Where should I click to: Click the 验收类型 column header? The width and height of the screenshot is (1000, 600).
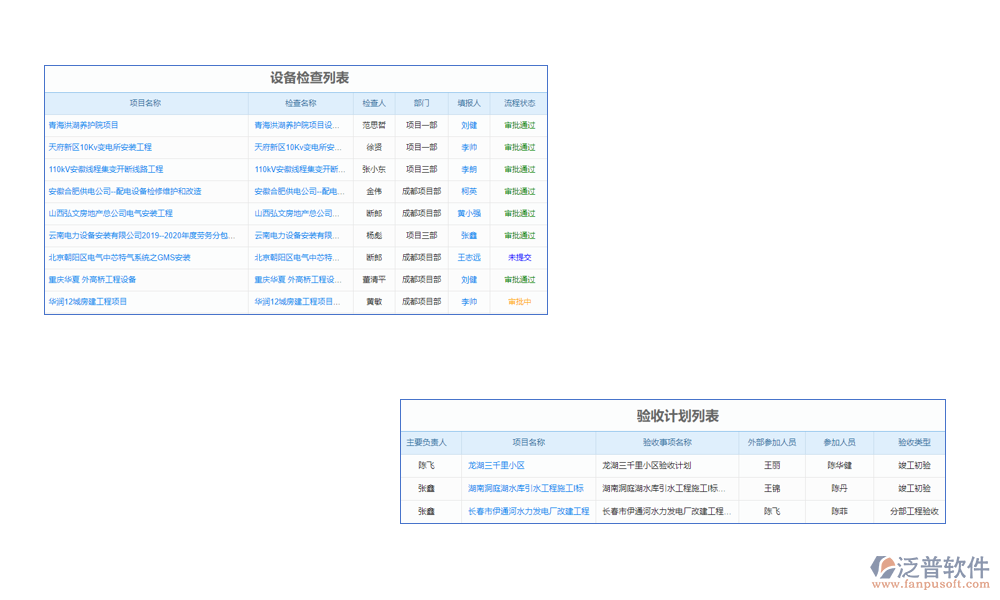click(x=913, y=441)
